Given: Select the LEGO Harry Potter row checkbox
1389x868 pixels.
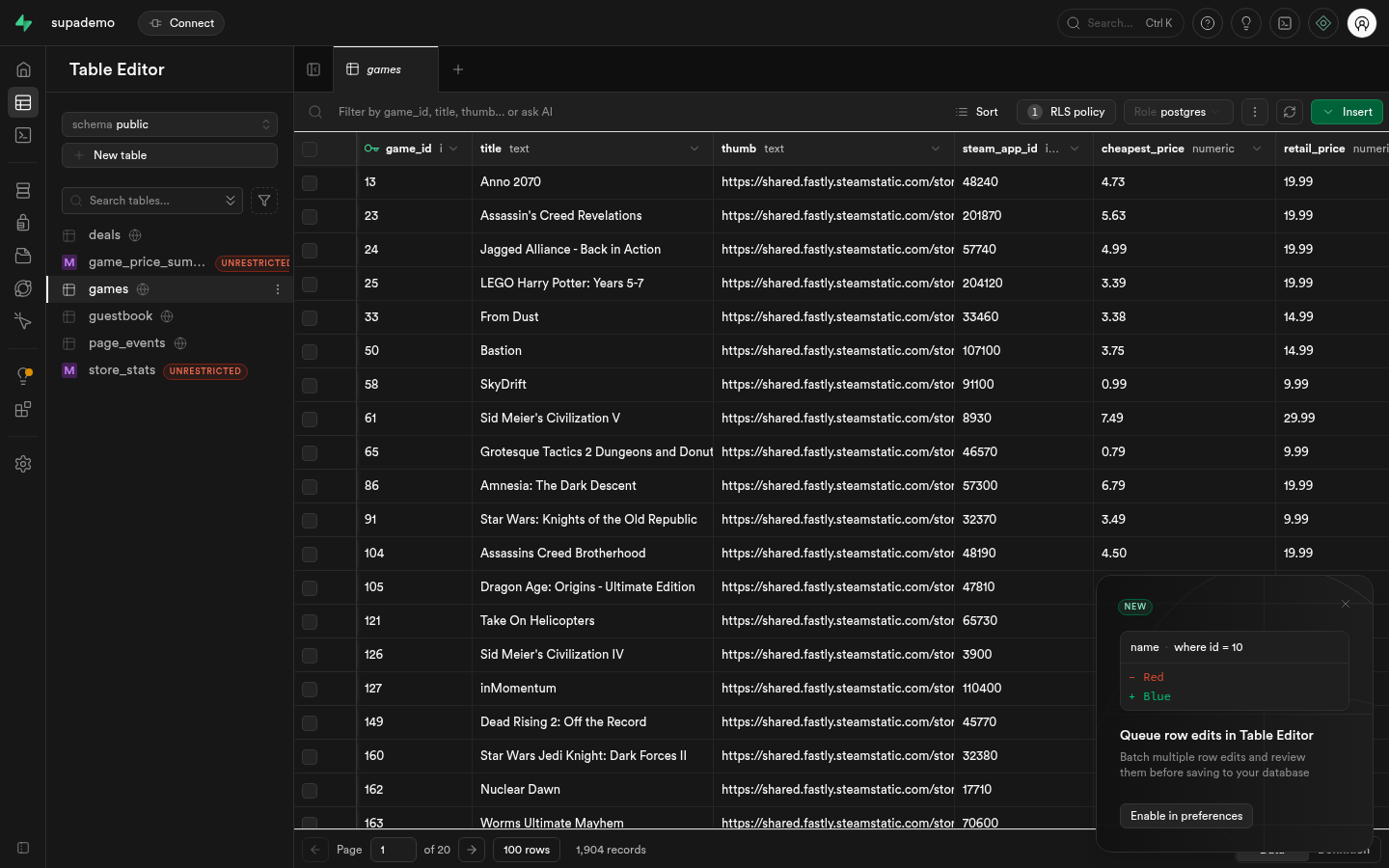Looking at the screenshot, I should pyautogui.click(x=310, y=284).
